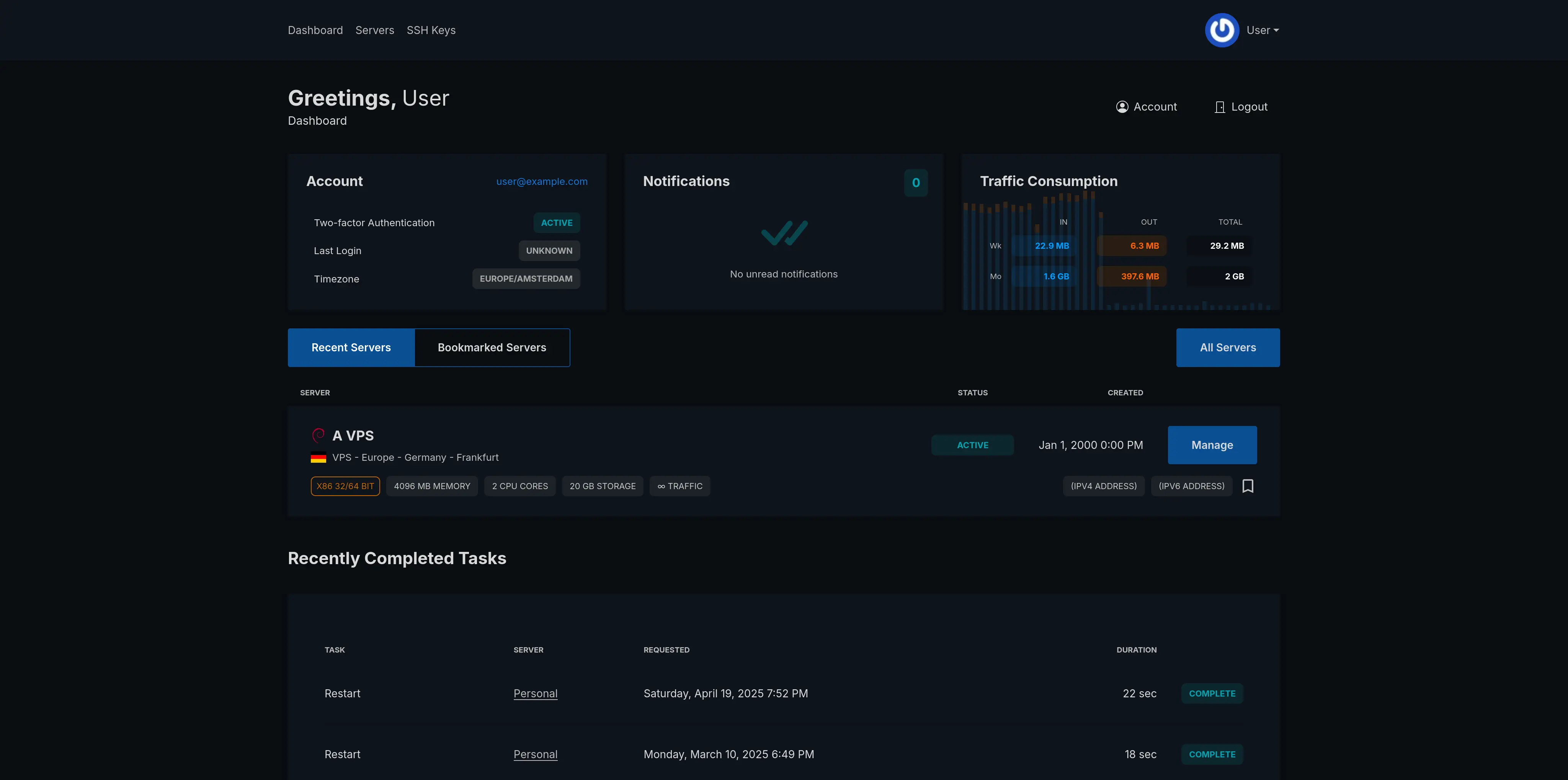Screen dimensions: 1568x780
Task: Open the SSH Keys page
Action: [431, 30]
